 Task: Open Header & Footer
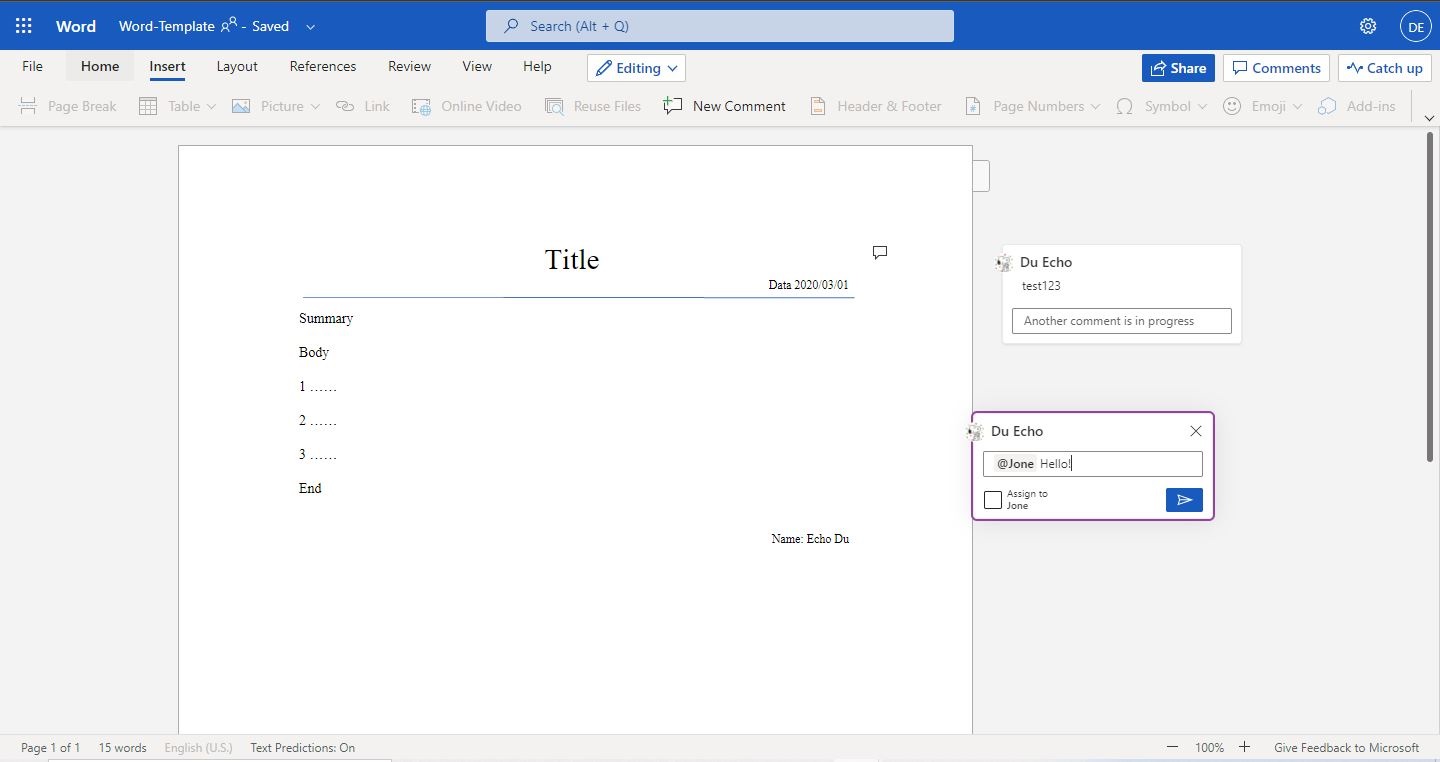point(875,106)
